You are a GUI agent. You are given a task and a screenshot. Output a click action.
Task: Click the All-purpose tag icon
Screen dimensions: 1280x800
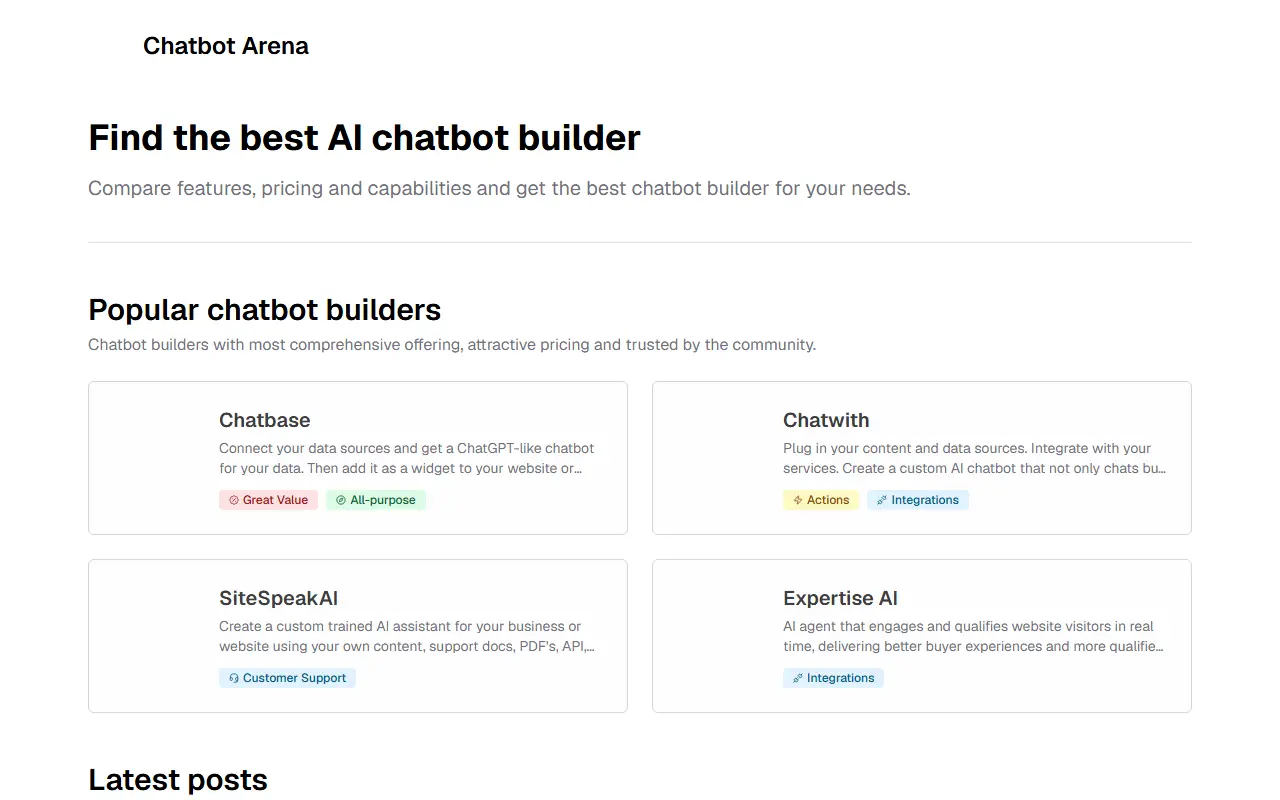[x=341, y=500]
